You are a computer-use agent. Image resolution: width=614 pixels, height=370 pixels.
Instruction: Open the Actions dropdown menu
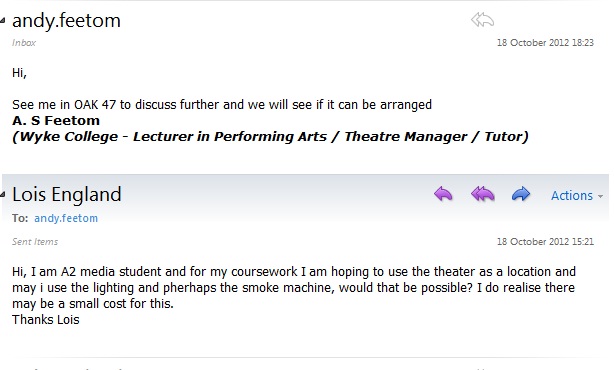(577, 195)
